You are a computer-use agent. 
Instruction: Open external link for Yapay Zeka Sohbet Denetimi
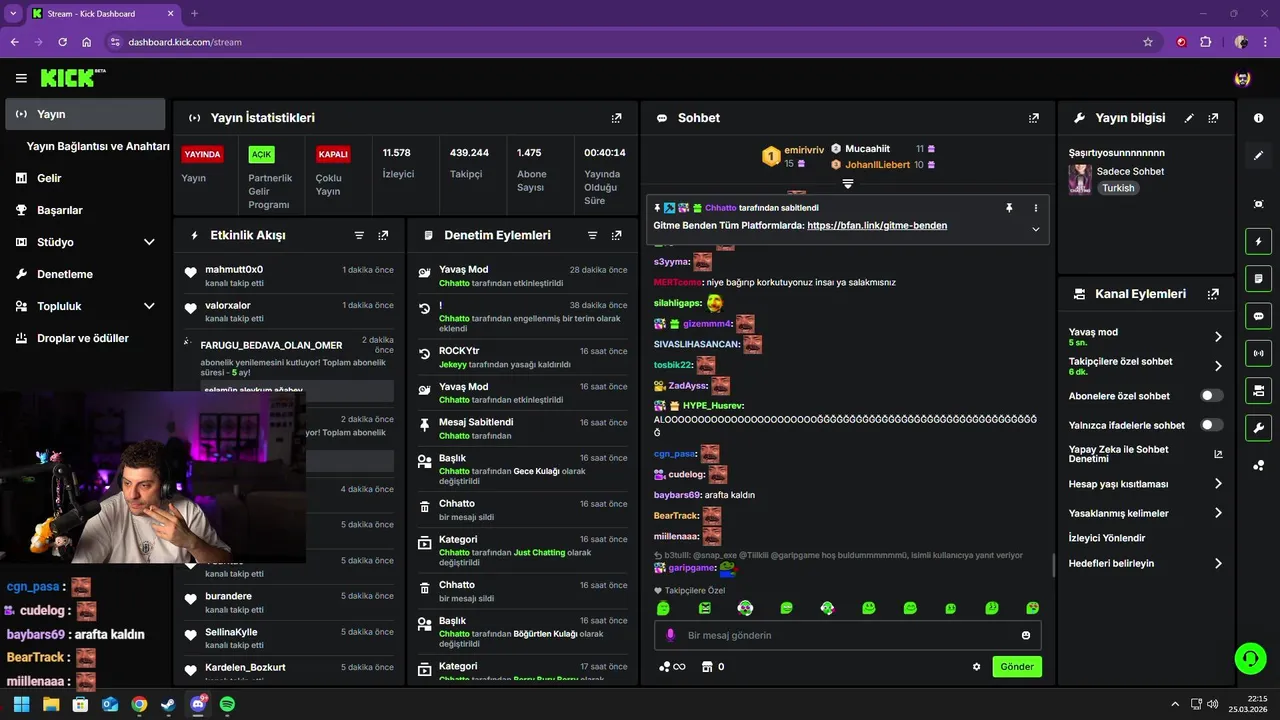(1218, 454)
